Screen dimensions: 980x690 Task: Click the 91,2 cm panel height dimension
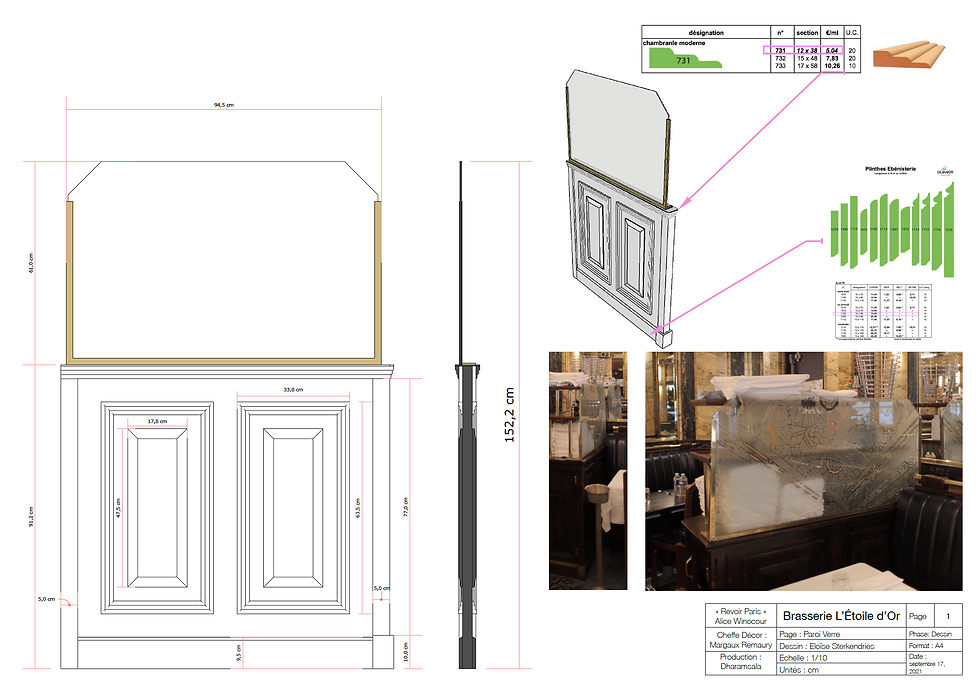(x=31, y=517)
